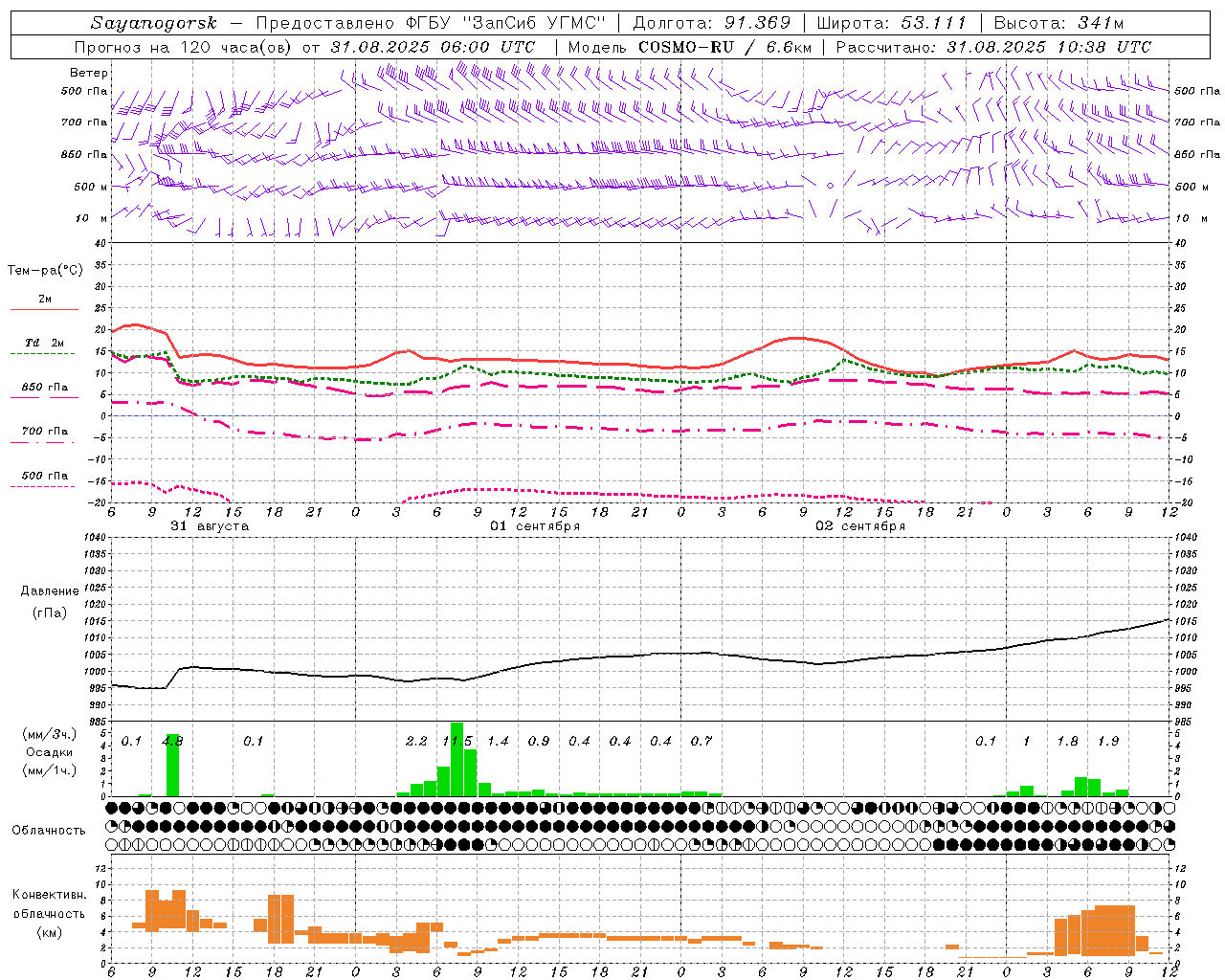
Task: Click the 1.8 precipitation total value
Action: click(1067, 741)
